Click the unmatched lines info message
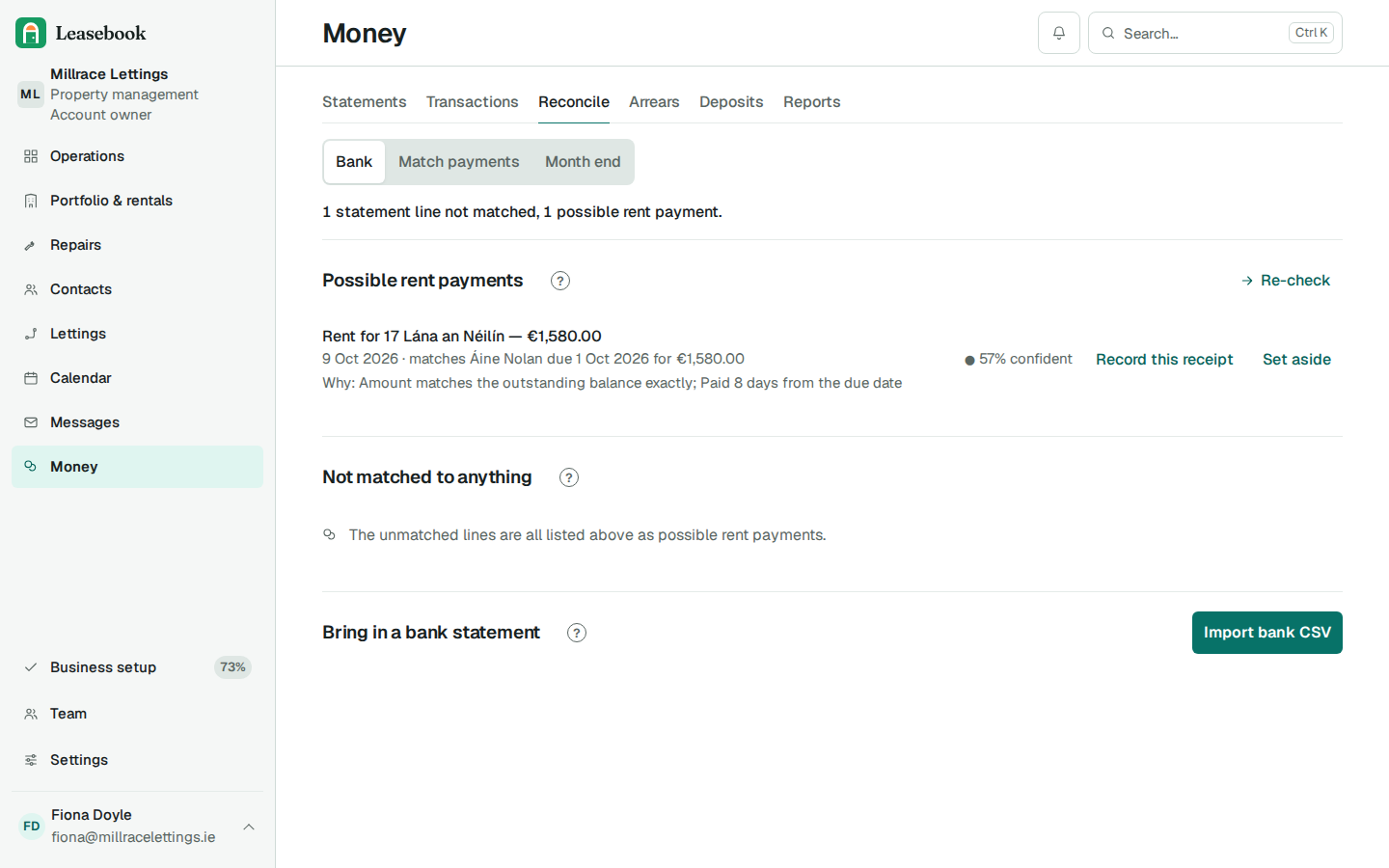Image resolution: width=1389 pixels, height=868 pixels. pos(587,535)
